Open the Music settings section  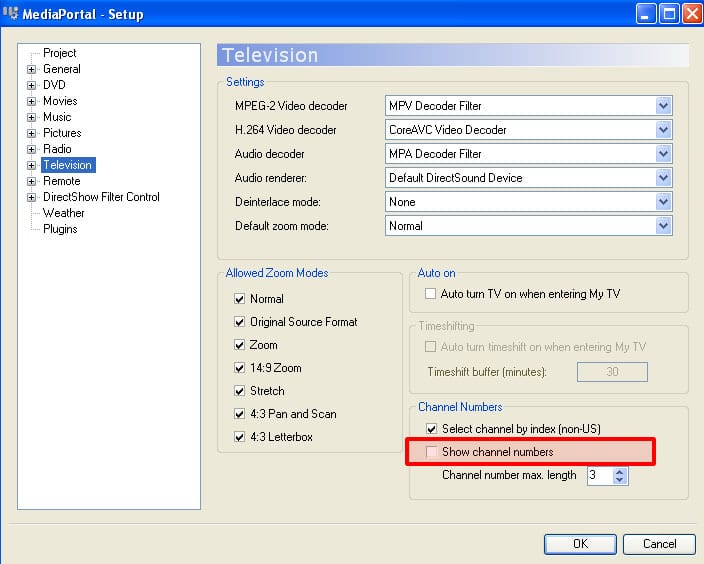tap(57, 117)
